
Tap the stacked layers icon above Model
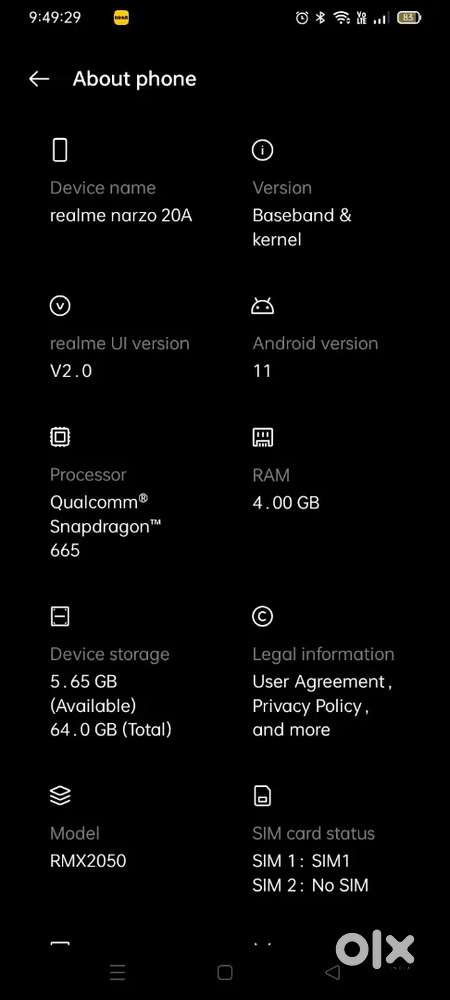pos(60,796)
